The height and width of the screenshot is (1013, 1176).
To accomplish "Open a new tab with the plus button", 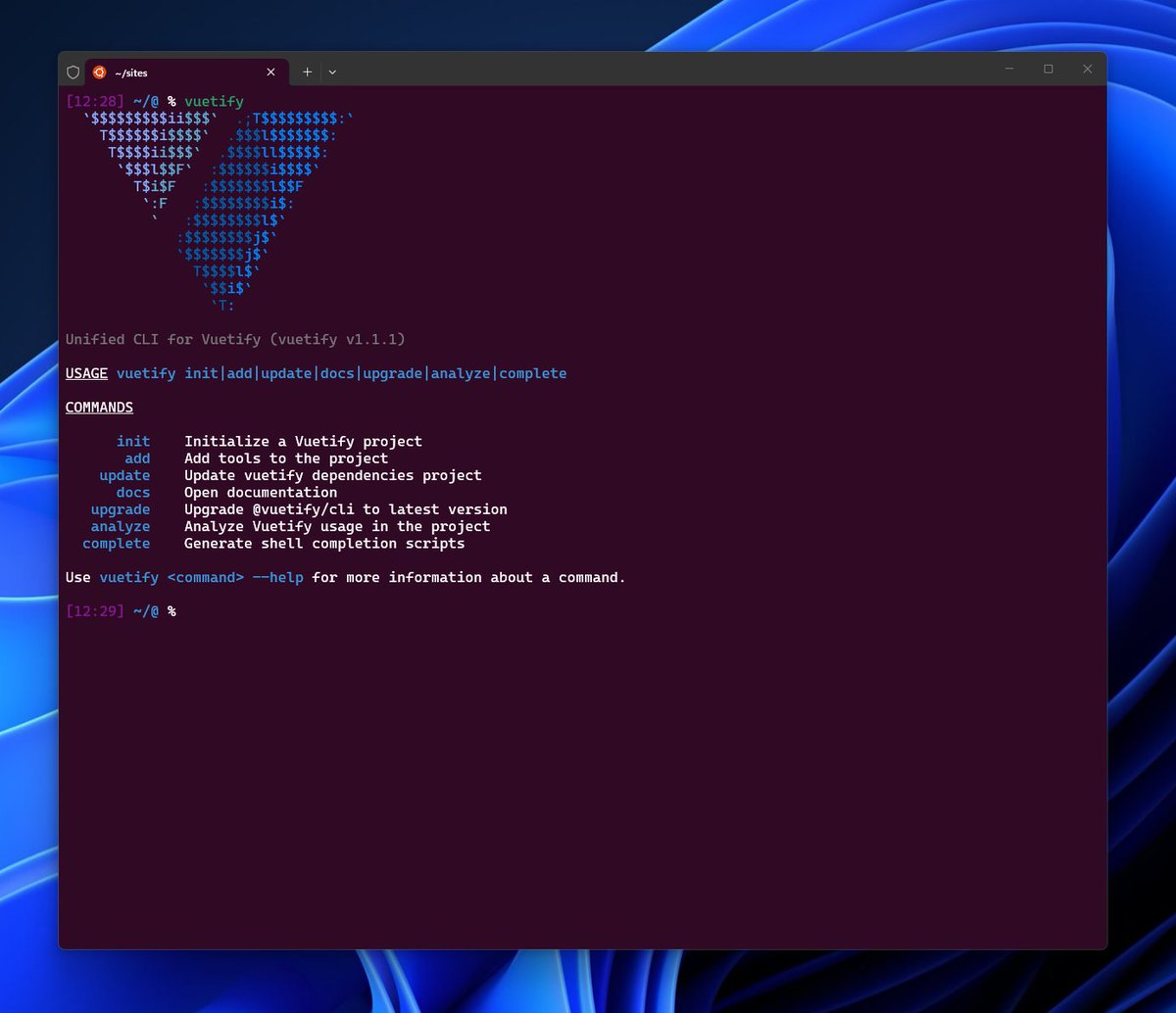I will (307, 72).
